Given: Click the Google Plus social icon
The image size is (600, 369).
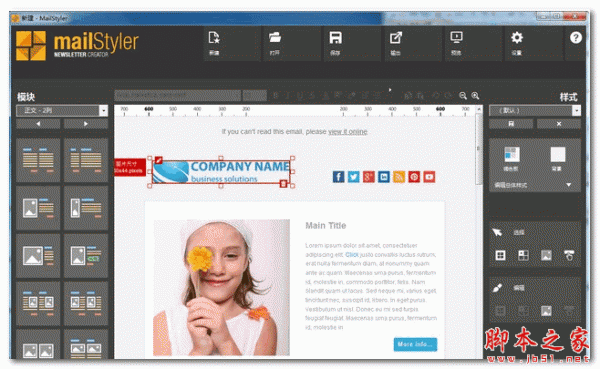Looking at the screenshot, I should click(x=368, y=177).
